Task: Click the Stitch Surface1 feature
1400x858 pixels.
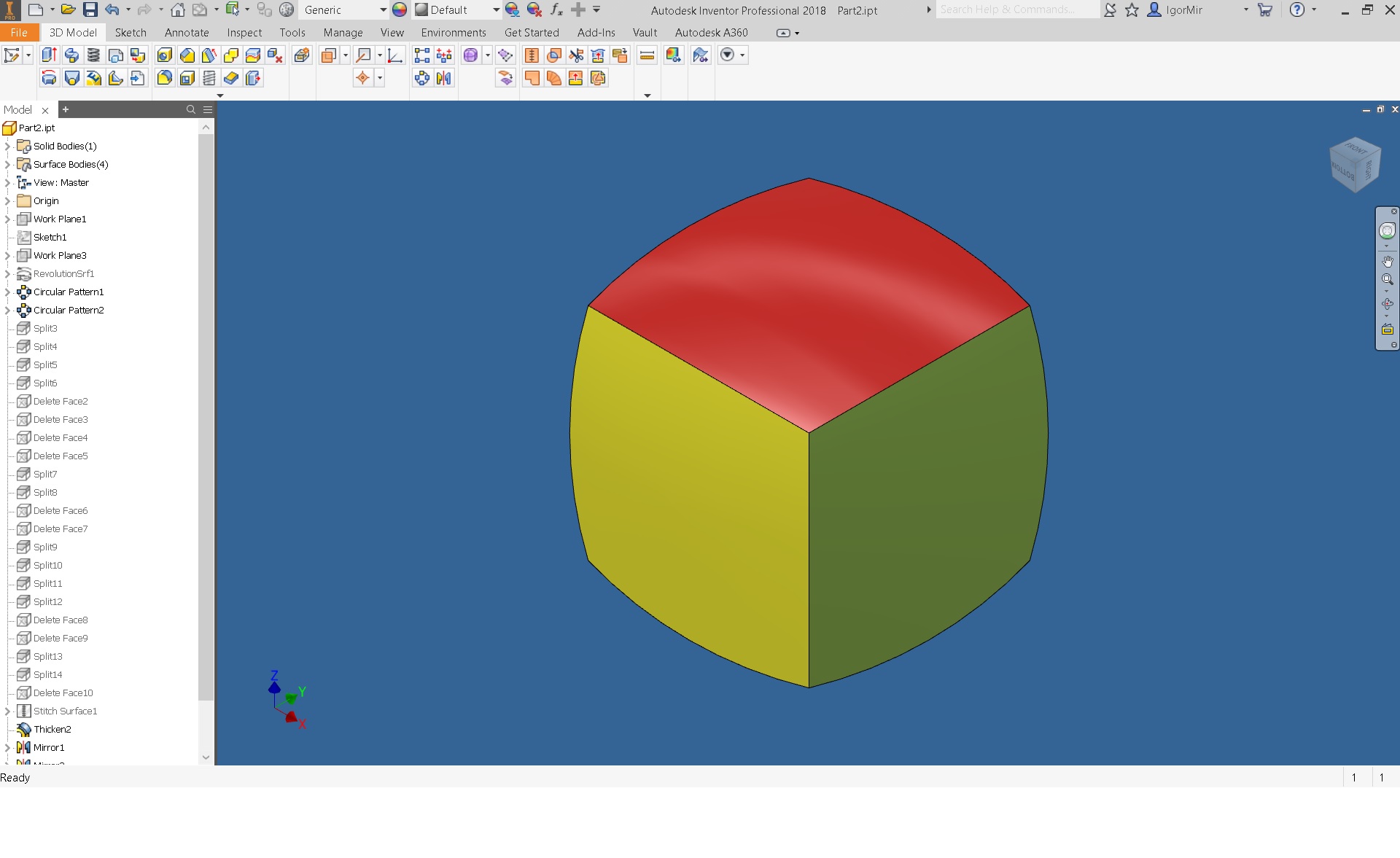Action: (x=65, y=711)
